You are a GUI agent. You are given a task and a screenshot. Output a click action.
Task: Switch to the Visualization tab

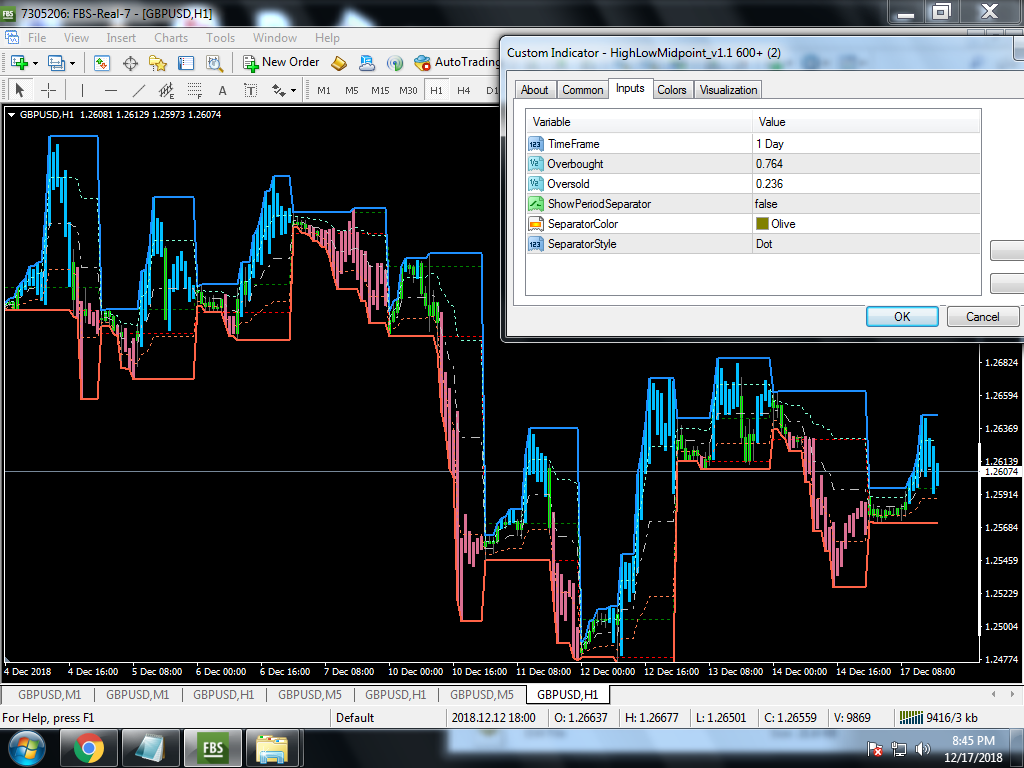point(728,89)
